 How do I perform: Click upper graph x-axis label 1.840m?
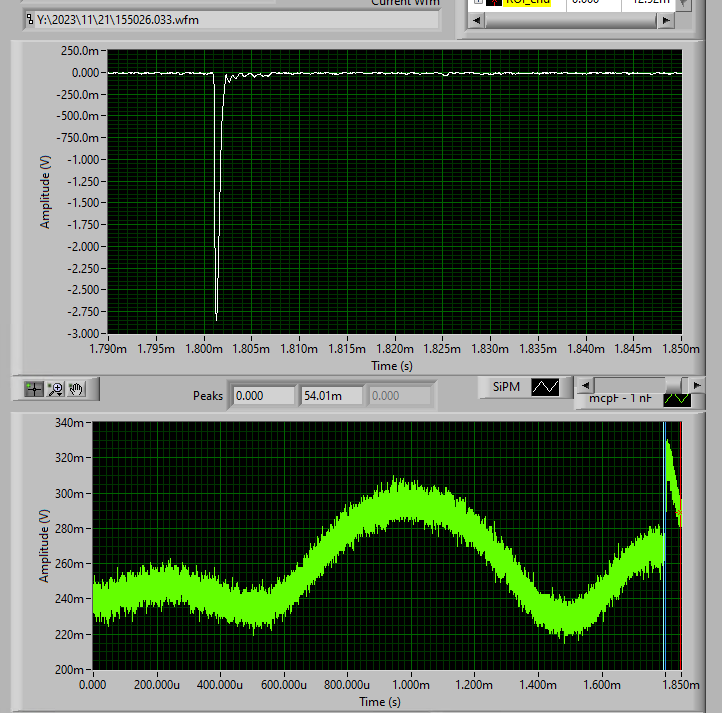point(586,349)
